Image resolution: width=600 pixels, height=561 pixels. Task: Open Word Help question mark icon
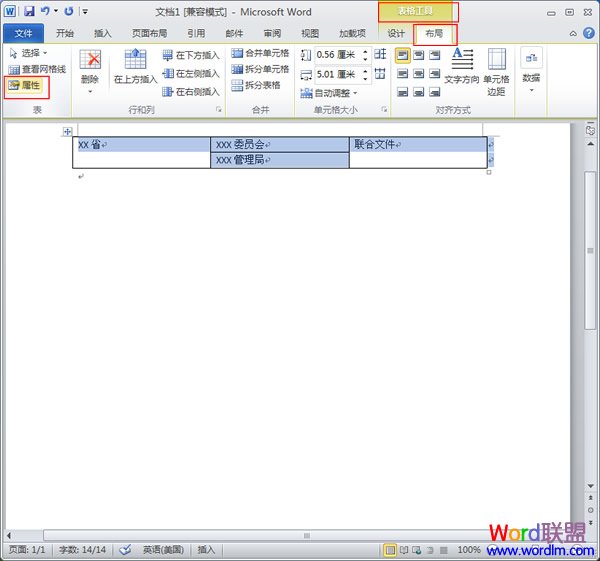[589, 33]
